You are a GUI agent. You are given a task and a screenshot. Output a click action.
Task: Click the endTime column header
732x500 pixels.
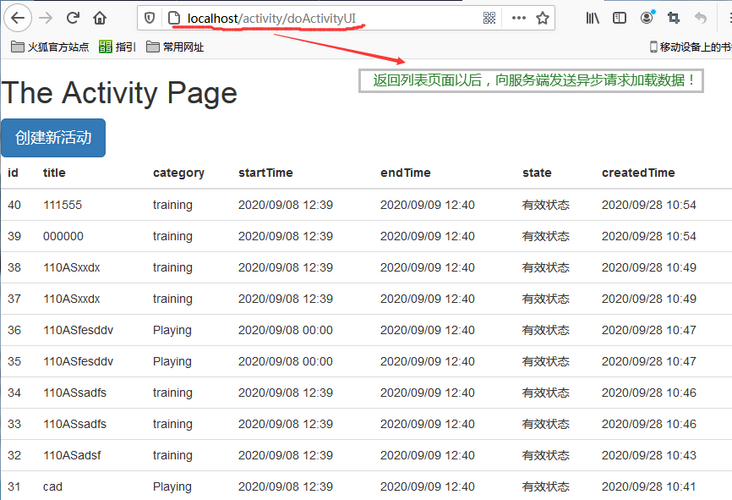405,173
